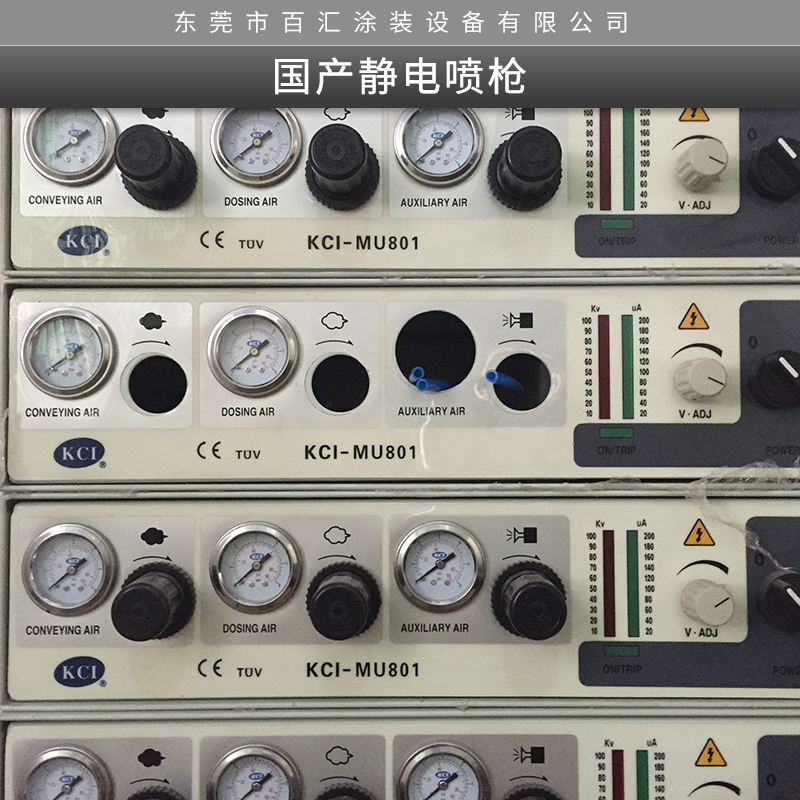Click the red Kv bar on second unit
Image resolution: width=800 pixels, height=800 pixels.
[x=604, y=366]
